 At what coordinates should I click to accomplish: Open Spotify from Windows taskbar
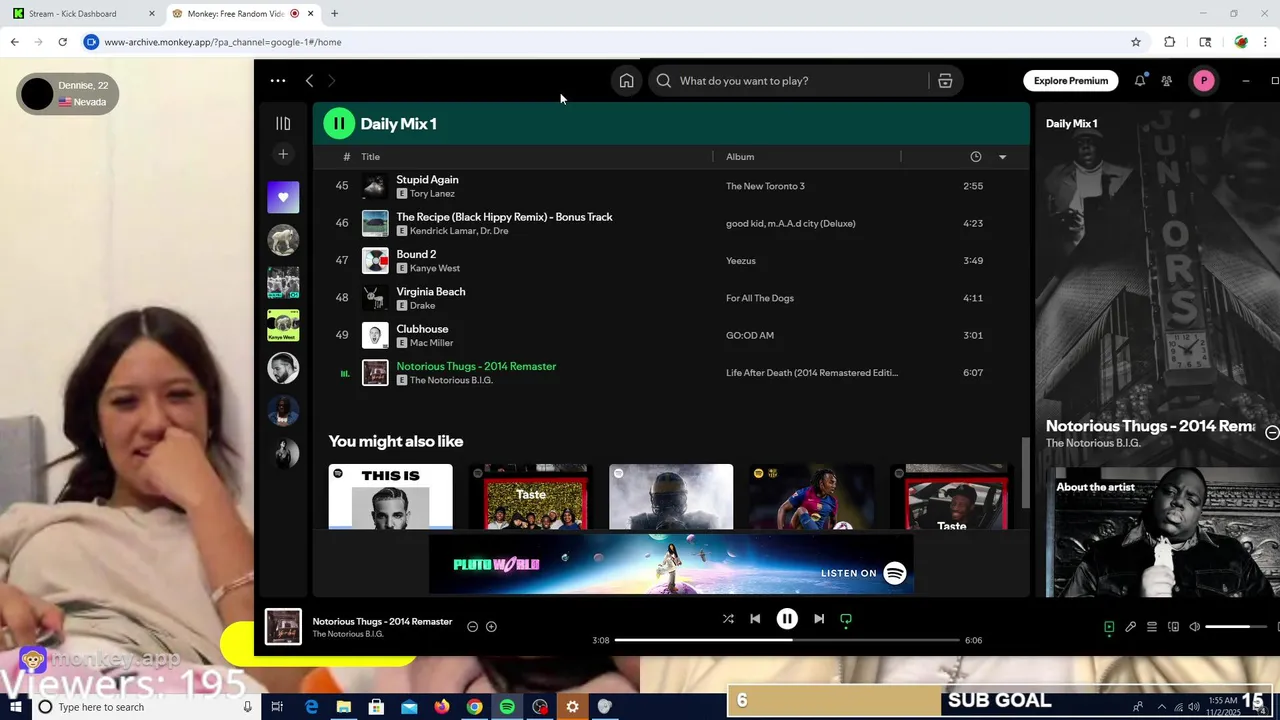click(507, 707)
